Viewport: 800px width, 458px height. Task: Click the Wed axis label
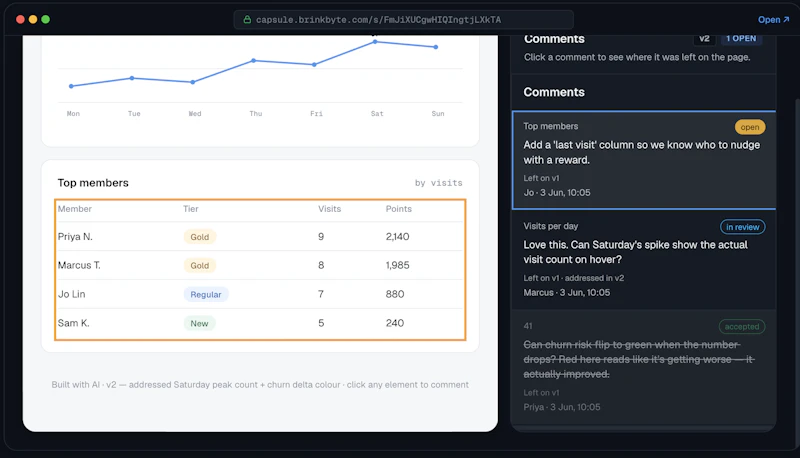pos(195,114)
